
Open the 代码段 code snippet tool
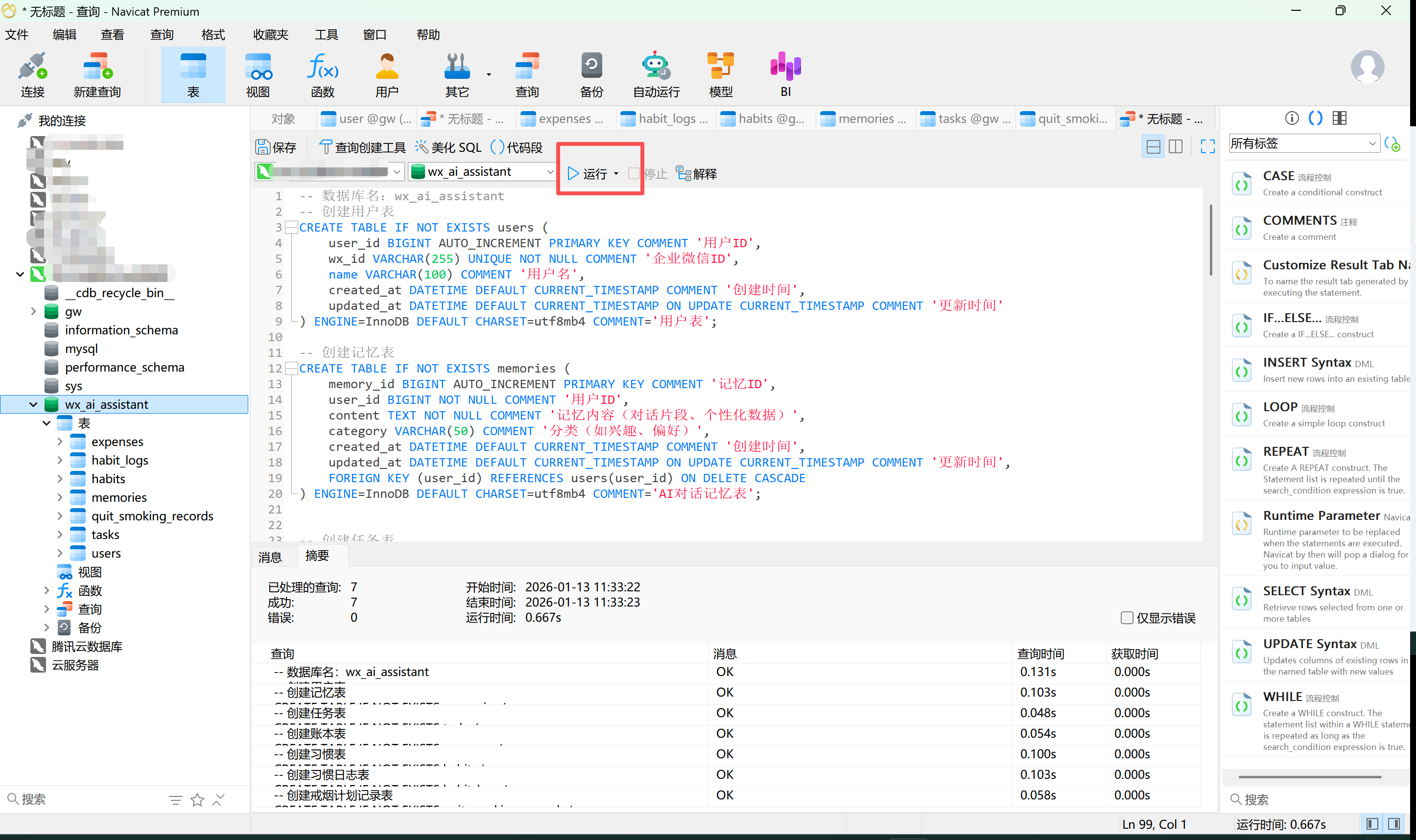coord(517,147)
